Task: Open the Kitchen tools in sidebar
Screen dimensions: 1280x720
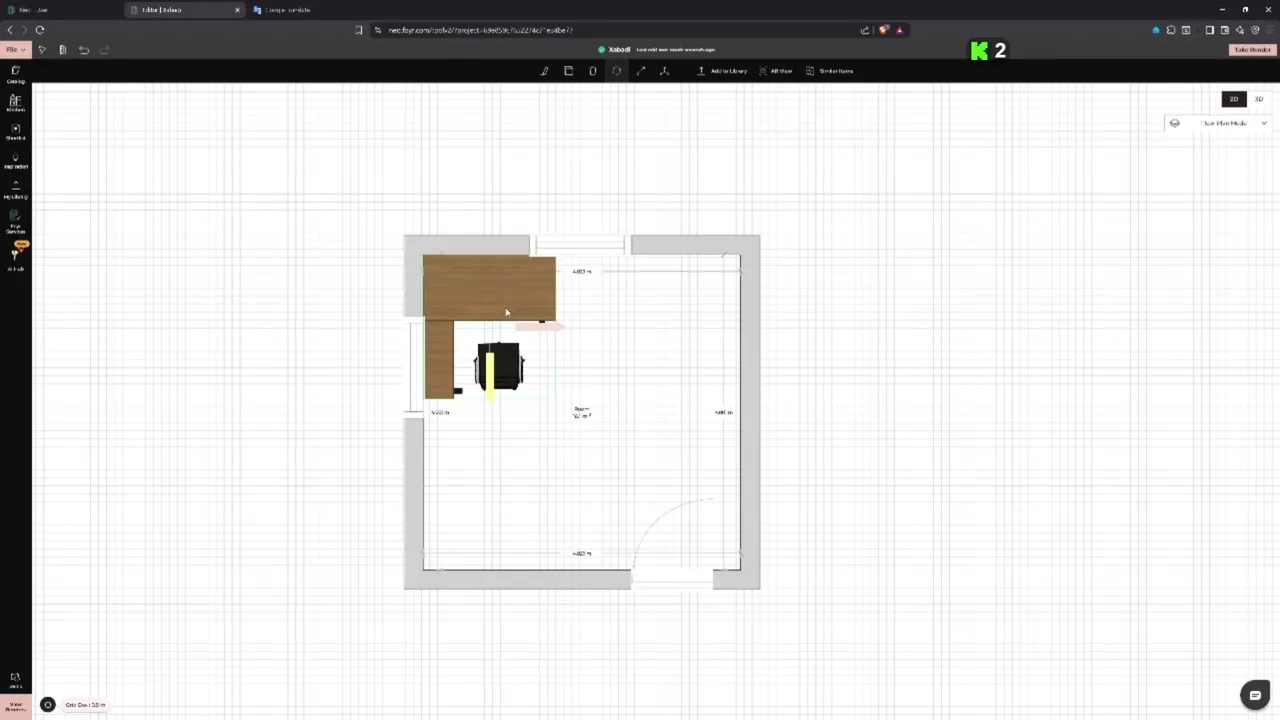Action: (x=15, y=104)
